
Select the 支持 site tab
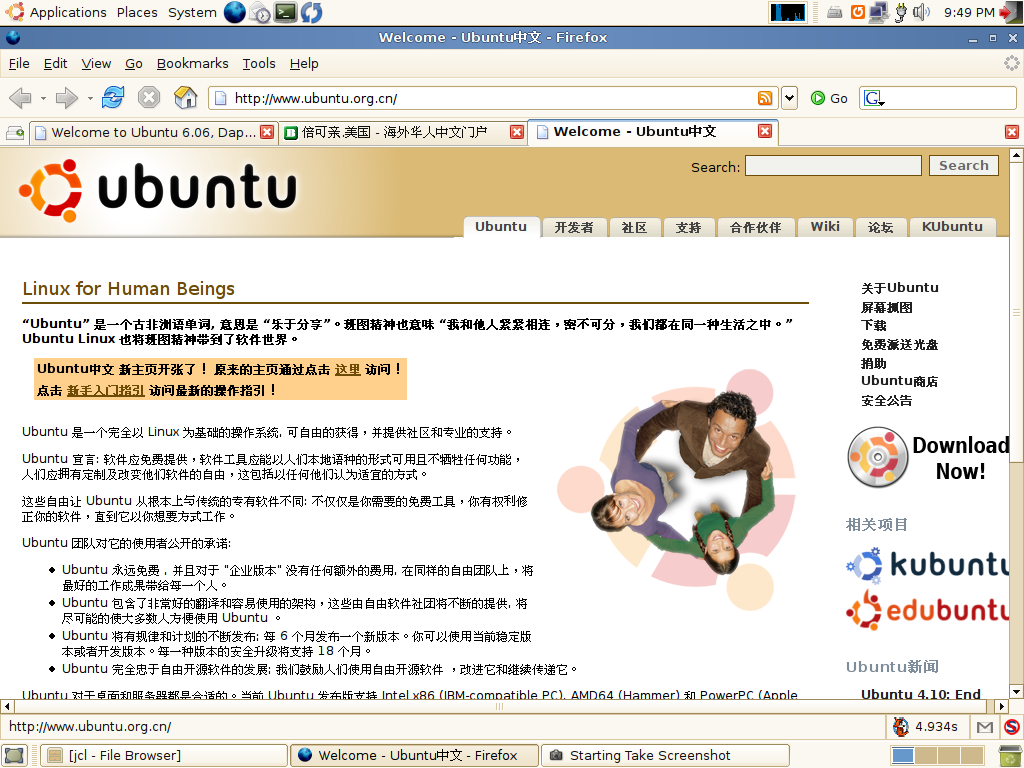coord(688,227)
